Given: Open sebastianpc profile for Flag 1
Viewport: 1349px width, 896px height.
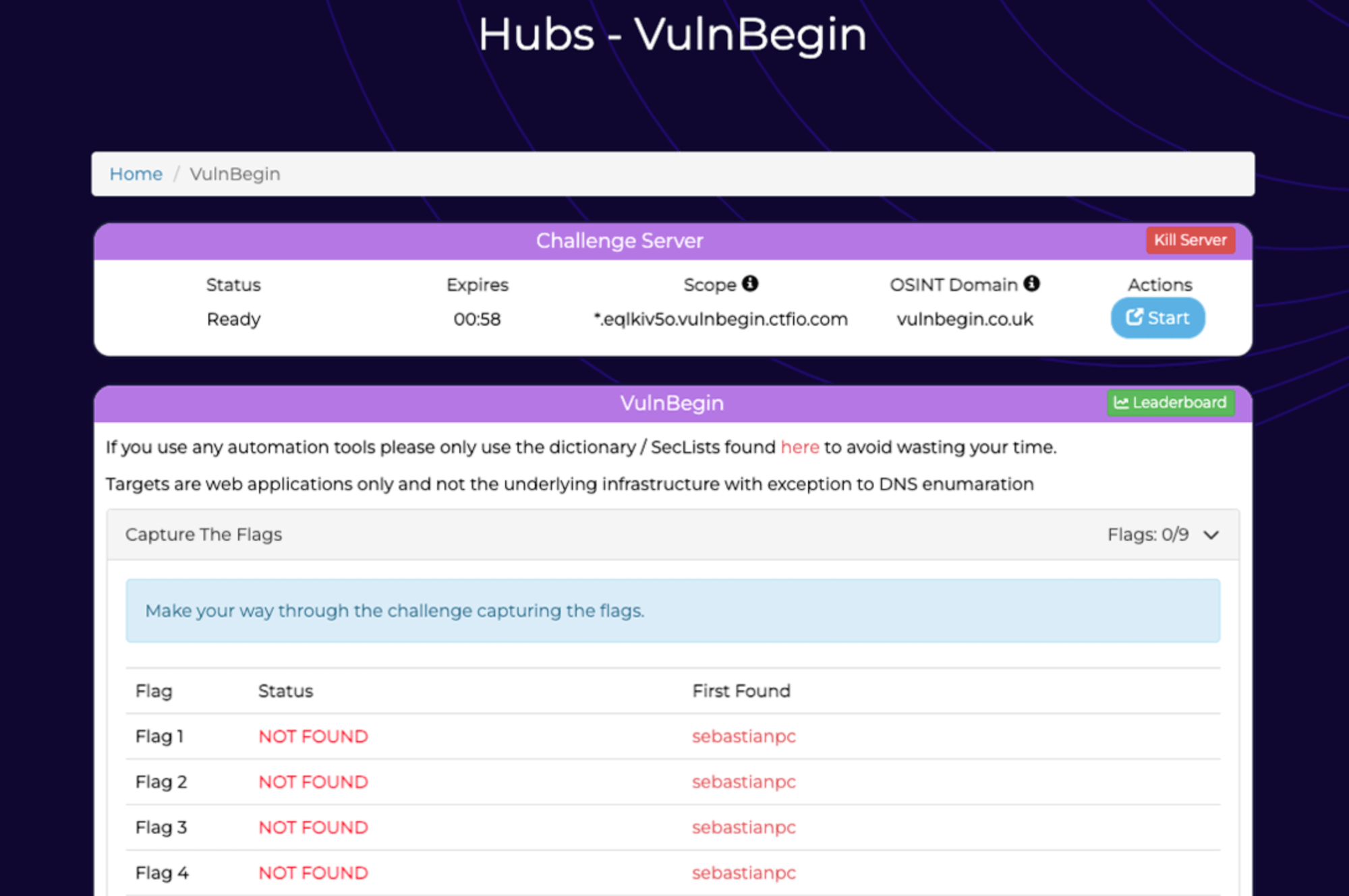Looking at the screenshot, I should pos(744,736).
